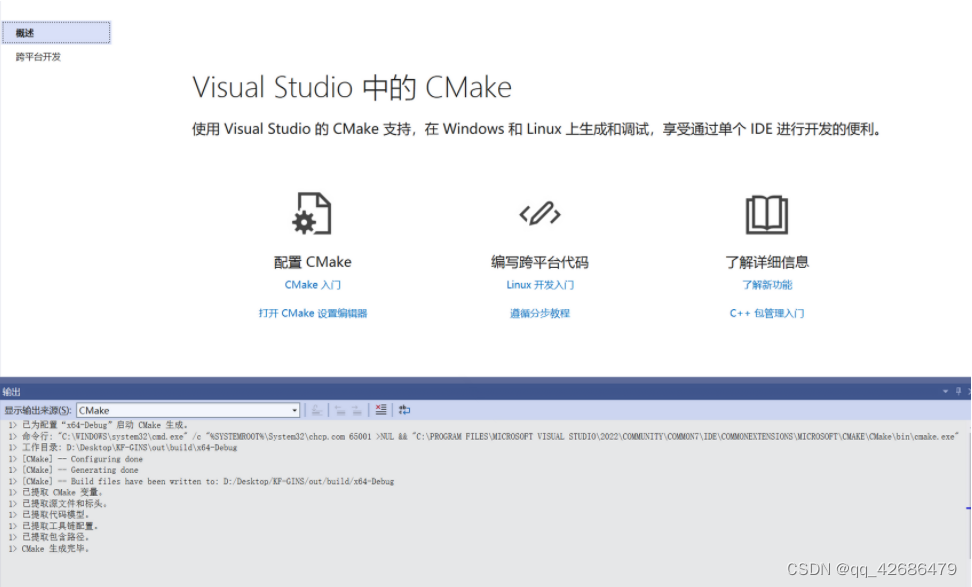
Task: Go to previous message in output toolbar
Action: 340,410
